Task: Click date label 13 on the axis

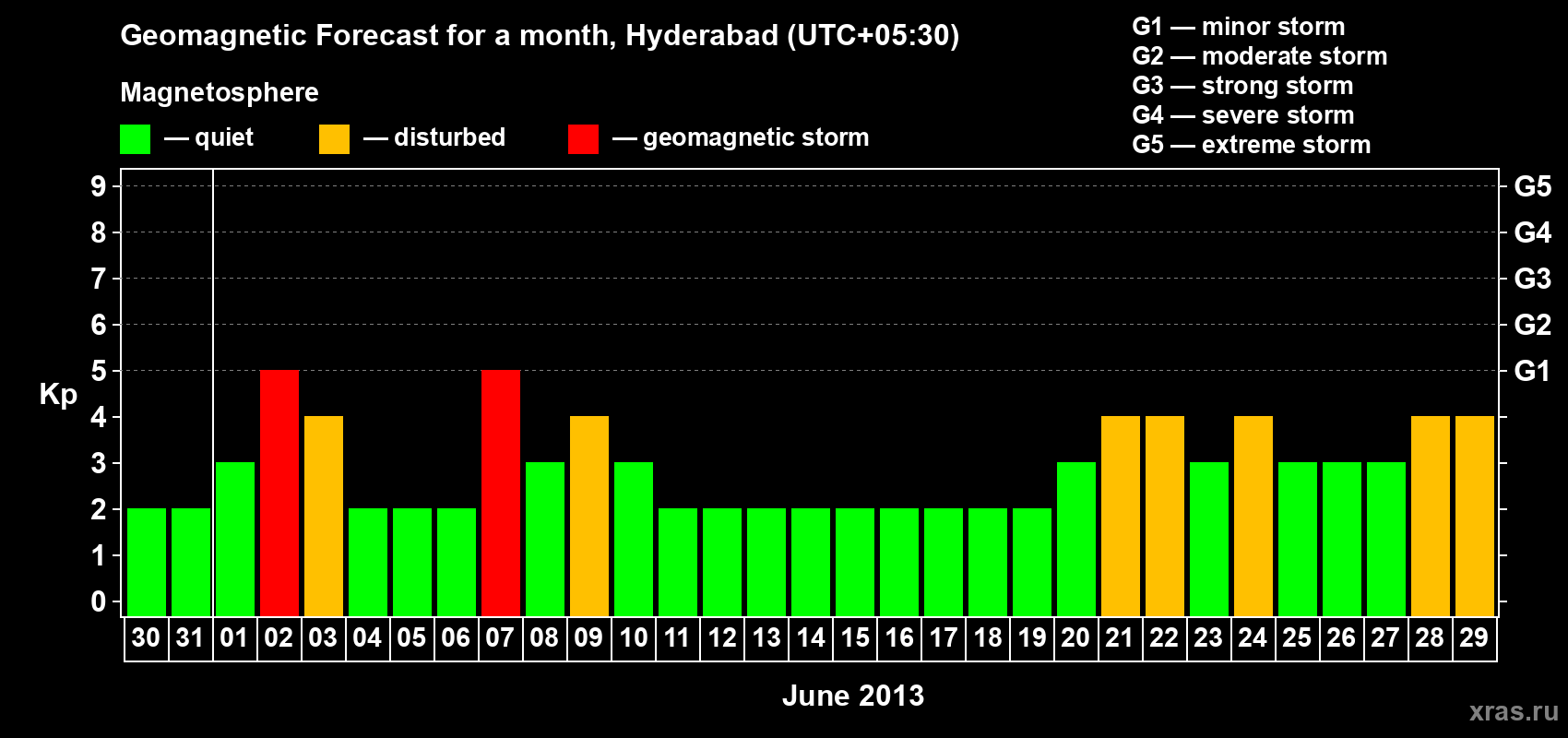Action: (766, 637)
